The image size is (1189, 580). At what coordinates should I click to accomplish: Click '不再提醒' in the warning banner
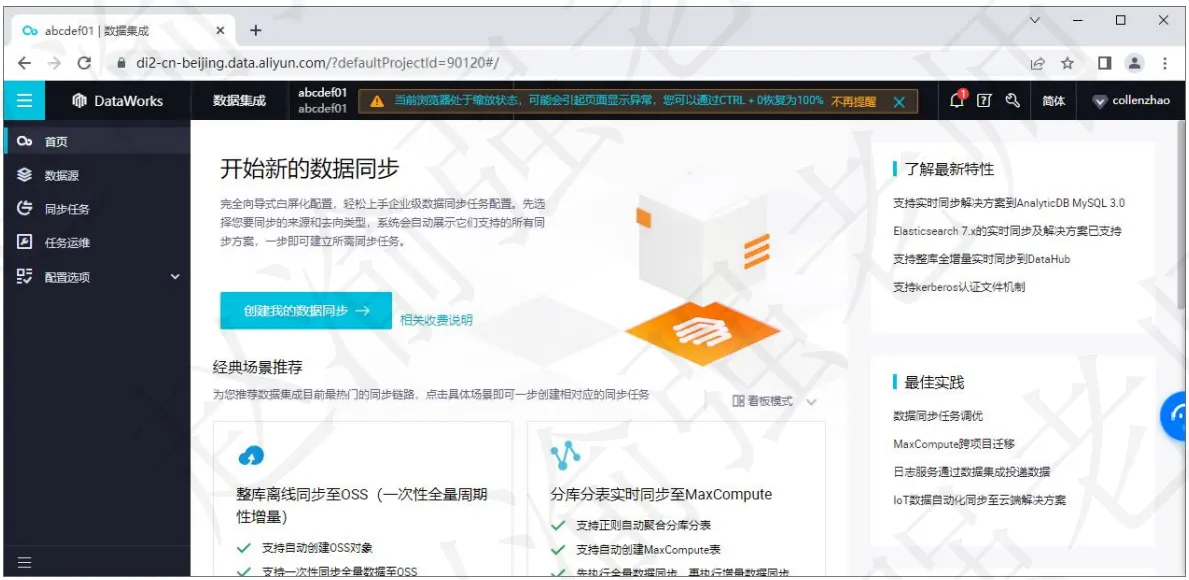click(854, 102)
